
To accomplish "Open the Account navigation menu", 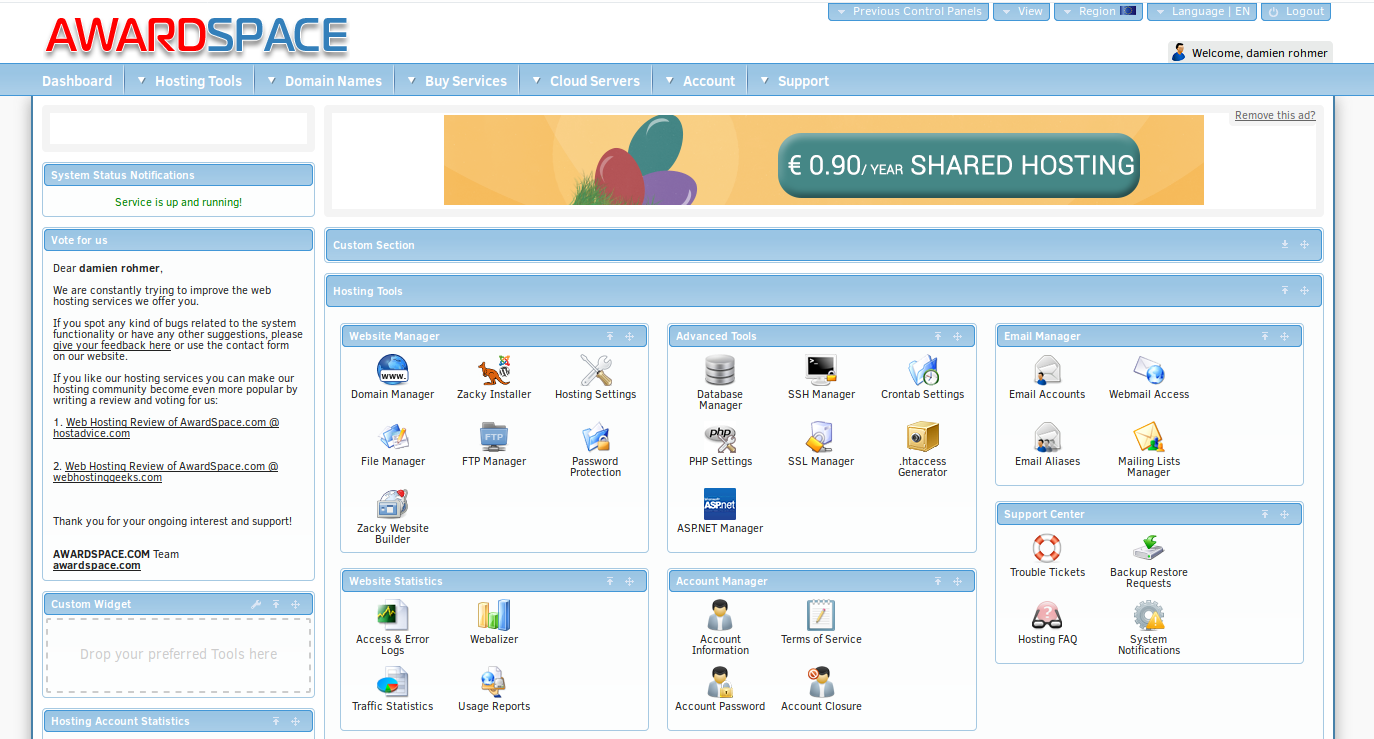I will (x=700, y=81).
